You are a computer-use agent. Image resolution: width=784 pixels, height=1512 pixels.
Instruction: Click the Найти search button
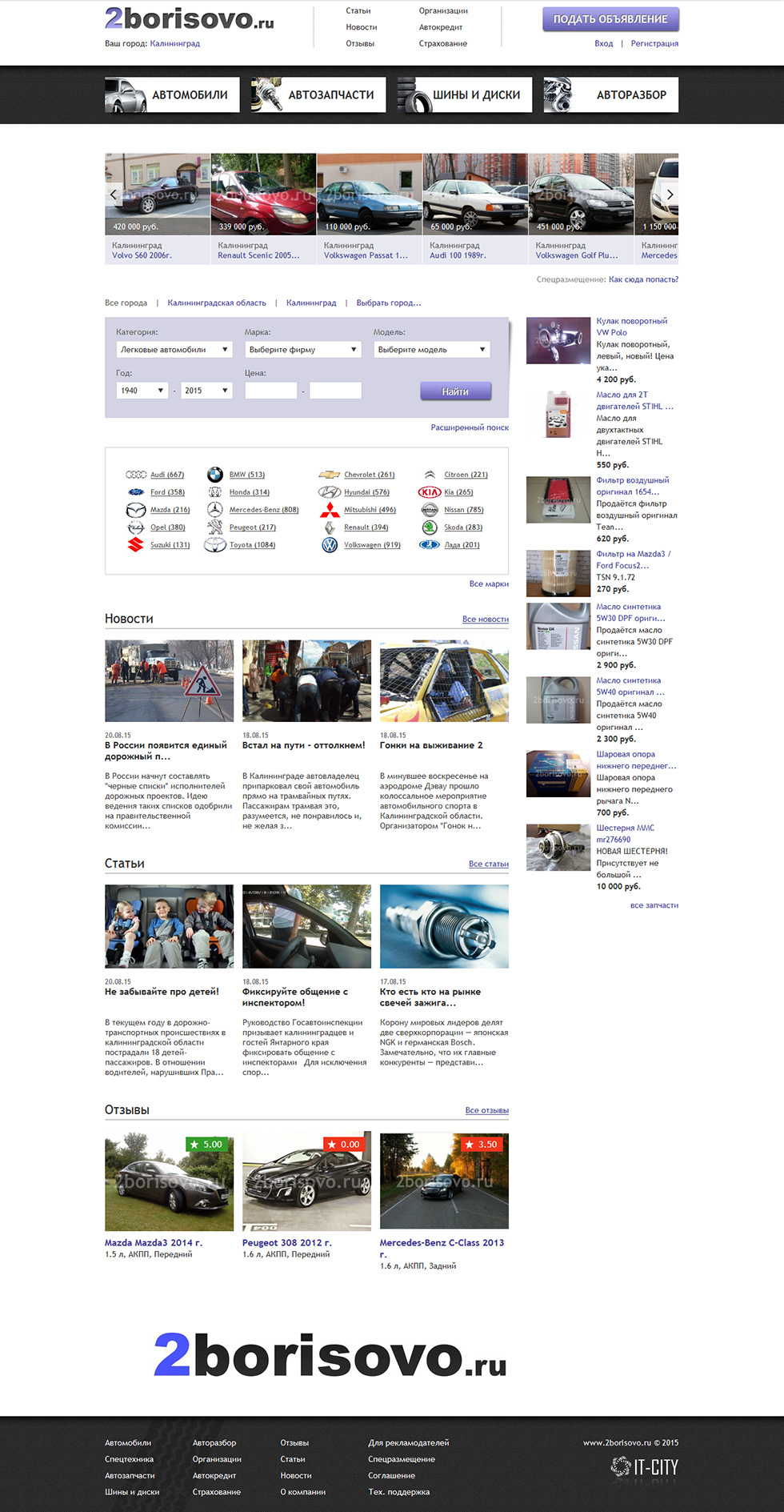455,391
